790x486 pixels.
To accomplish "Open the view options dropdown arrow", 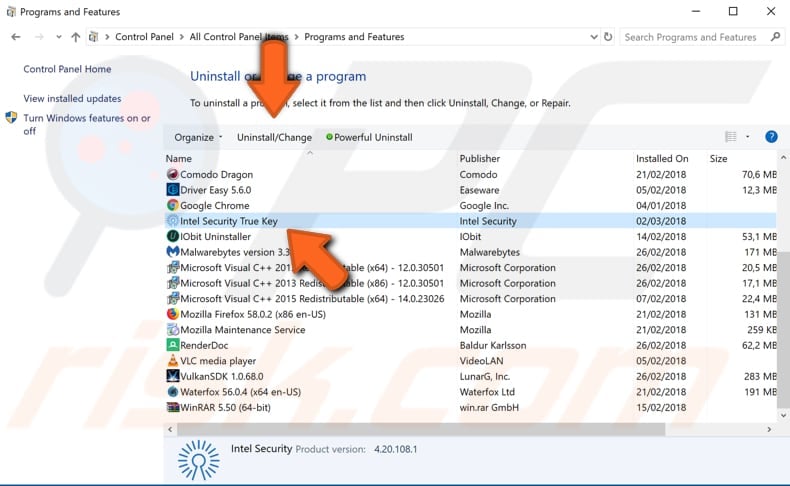I will click(747, 136).
